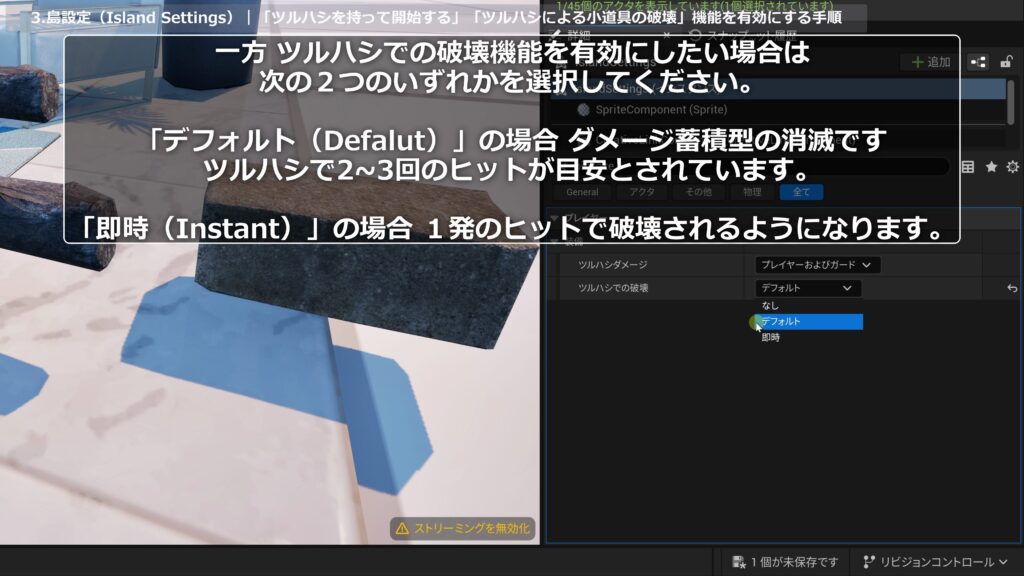Click the revision control branch icon
1024x576 pixels.
pos(869,562)
